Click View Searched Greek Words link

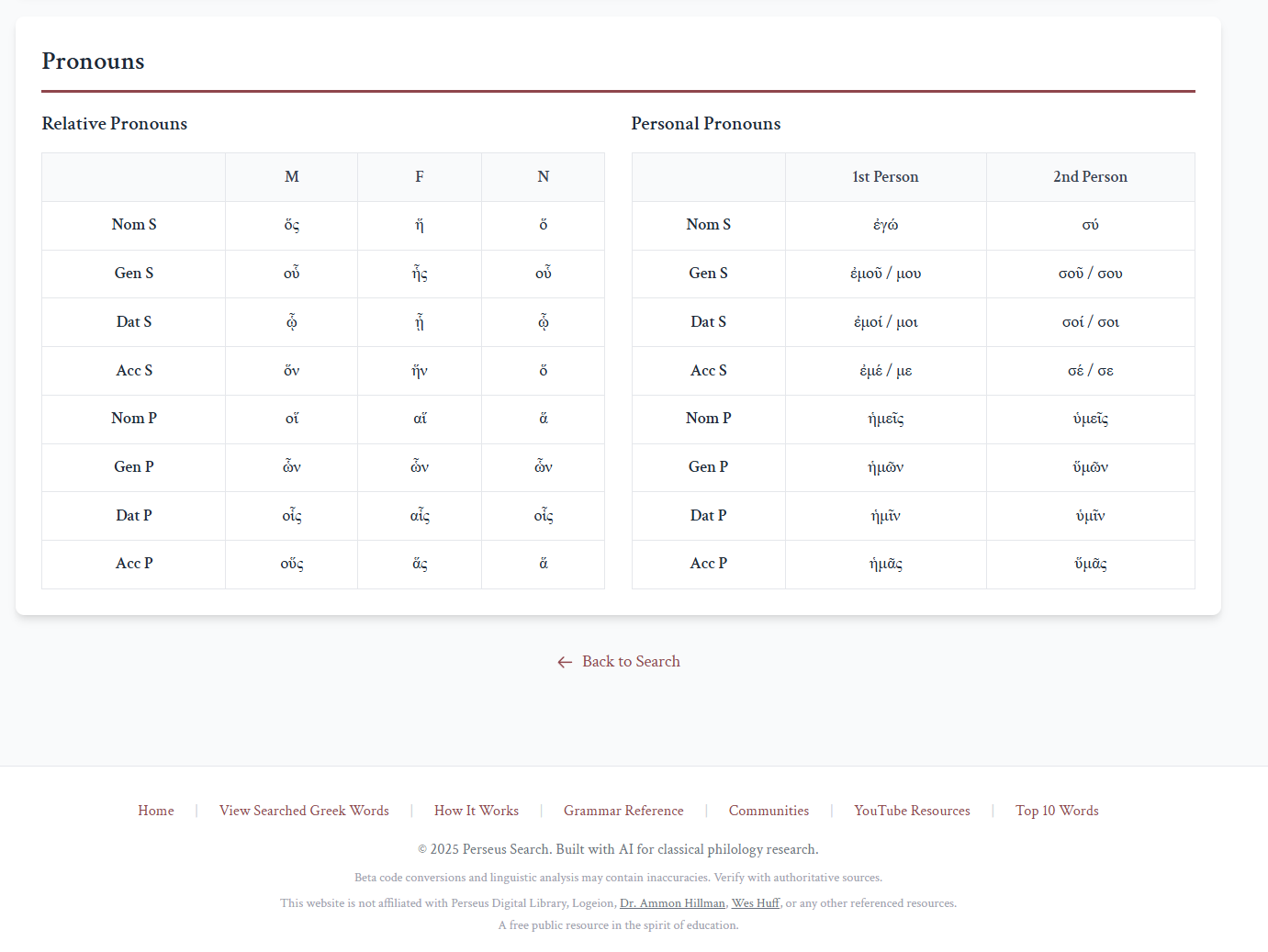[x=304, y=811]
